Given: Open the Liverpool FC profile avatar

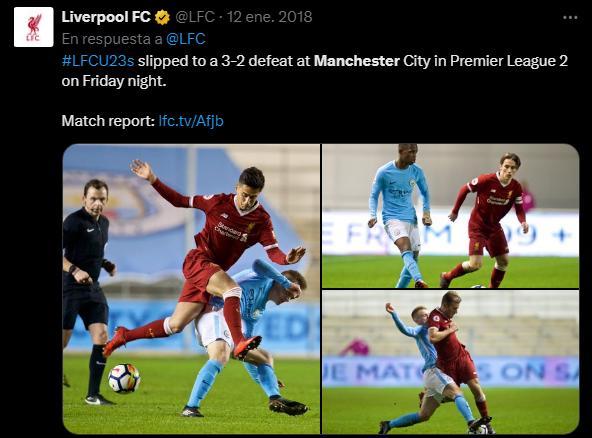Looking at the screenshot, I should (34, 27).
